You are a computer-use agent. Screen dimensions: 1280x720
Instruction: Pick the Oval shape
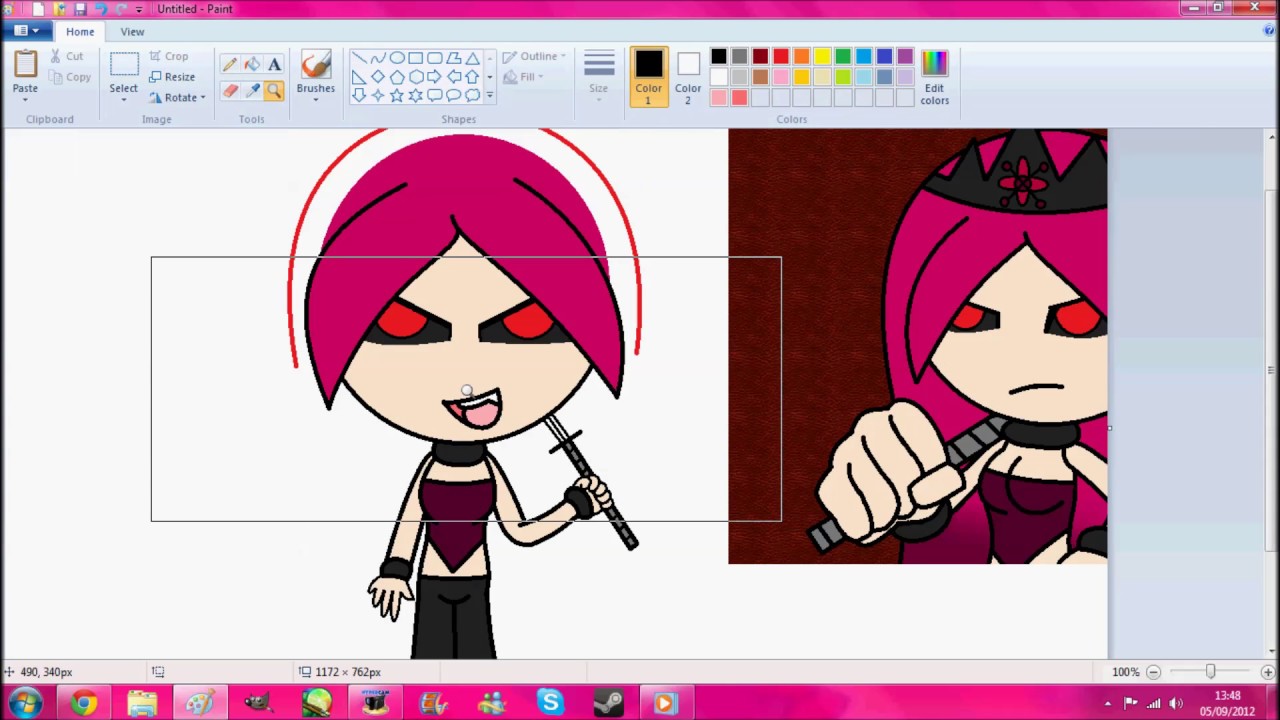[x=397, y=58]
